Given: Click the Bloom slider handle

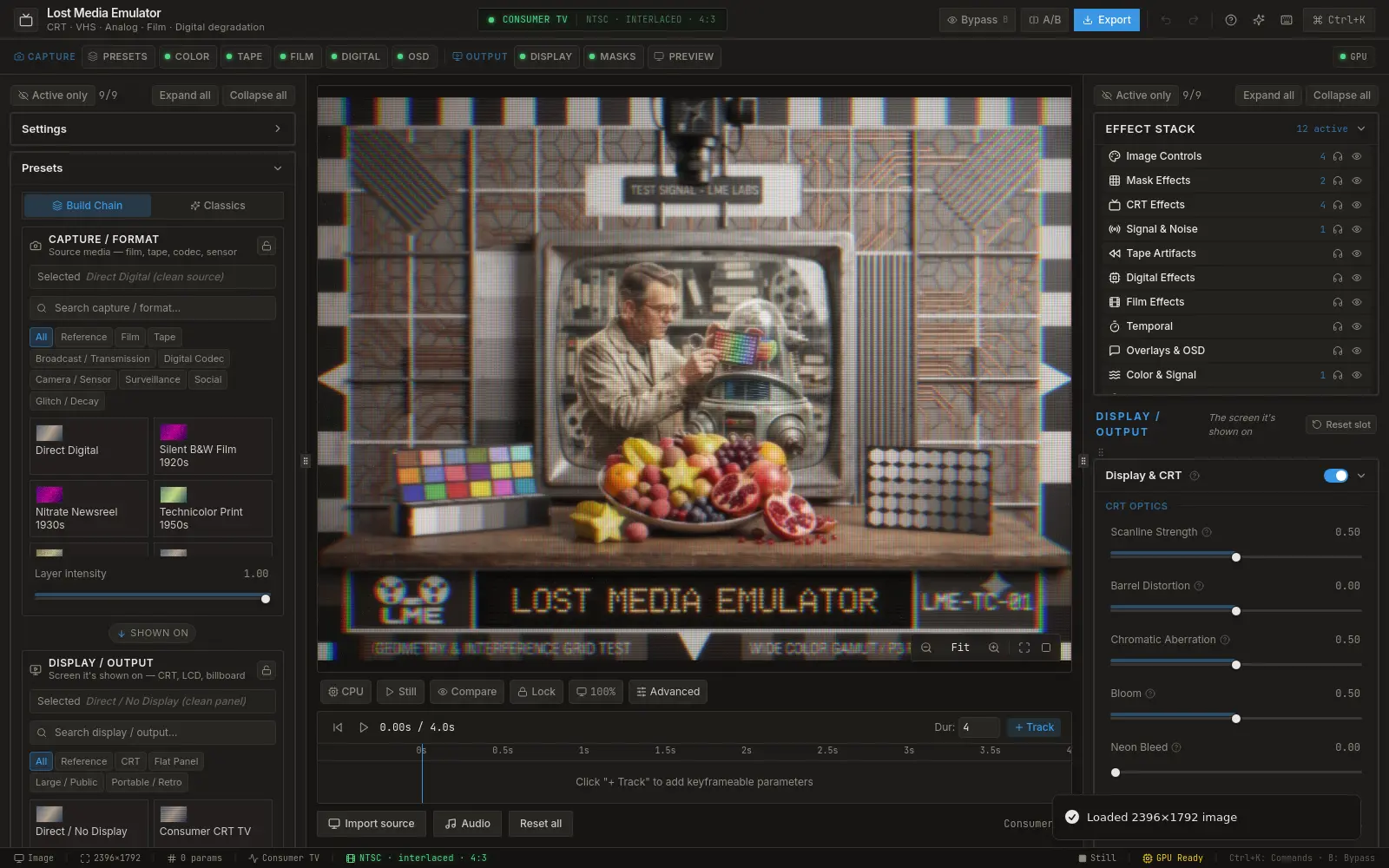Looking at the screenshot, I should tap(1236, 719).
